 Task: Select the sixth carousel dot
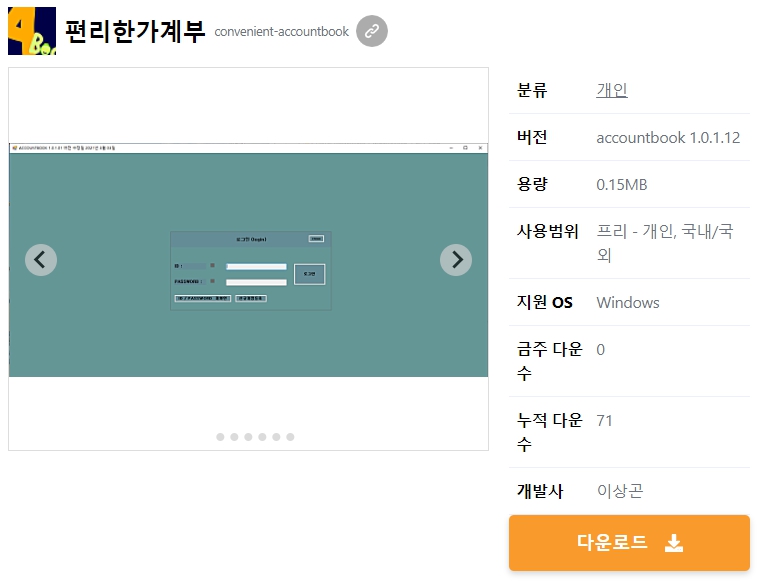(290, 437)
